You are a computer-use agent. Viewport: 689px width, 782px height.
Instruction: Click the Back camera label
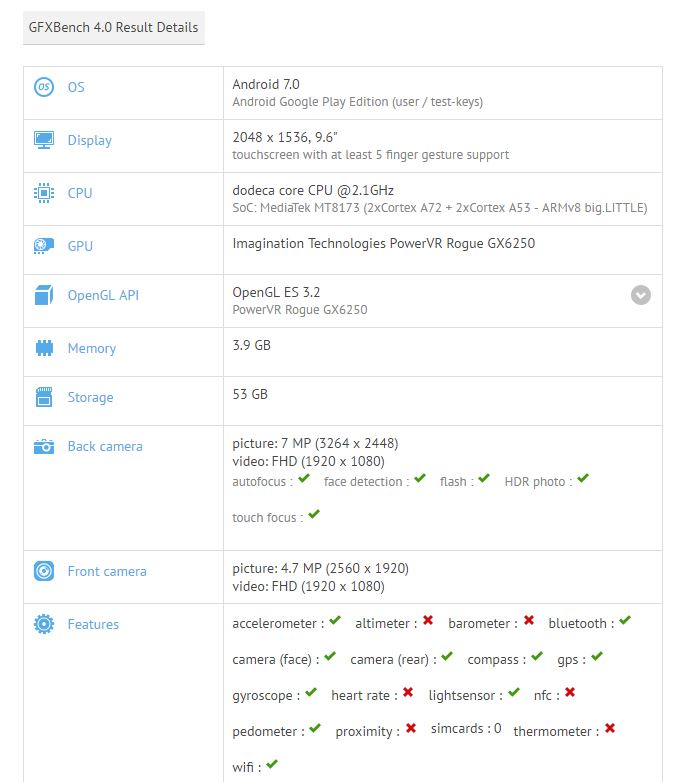105,447
